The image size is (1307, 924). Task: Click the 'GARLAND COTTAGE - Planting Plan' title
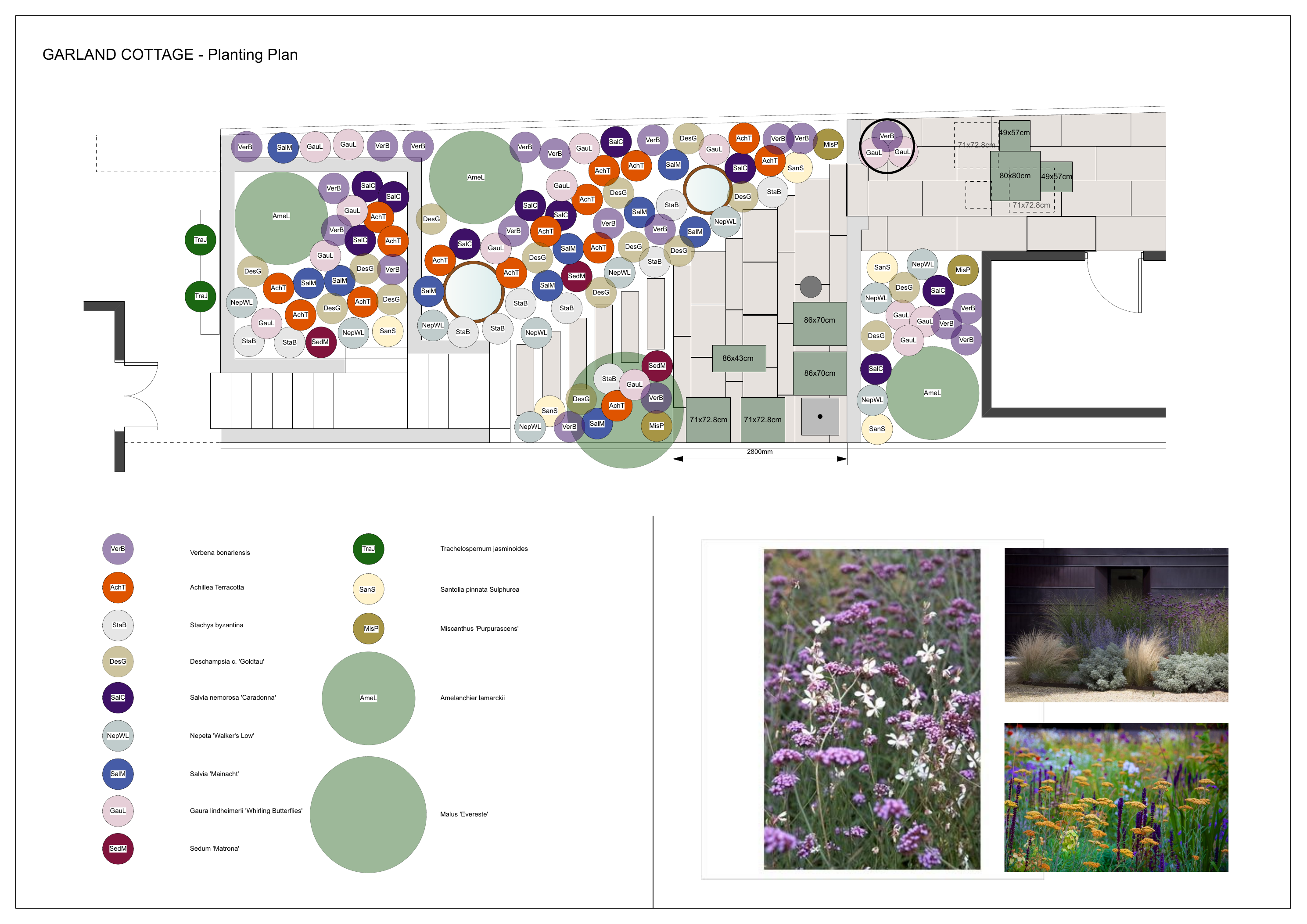tap(170, 55)
